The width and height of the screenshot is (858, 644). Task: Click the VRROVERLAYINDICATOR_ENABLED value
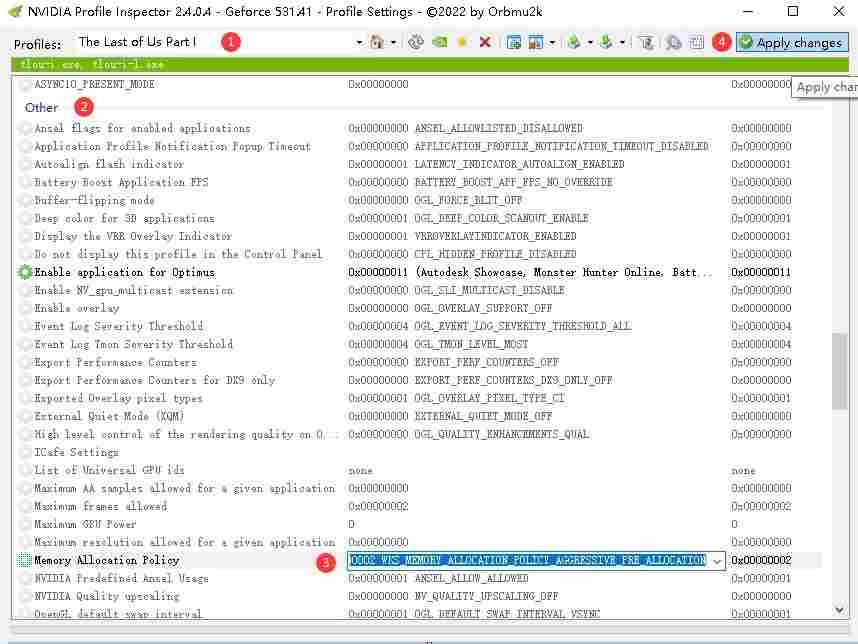495,236
